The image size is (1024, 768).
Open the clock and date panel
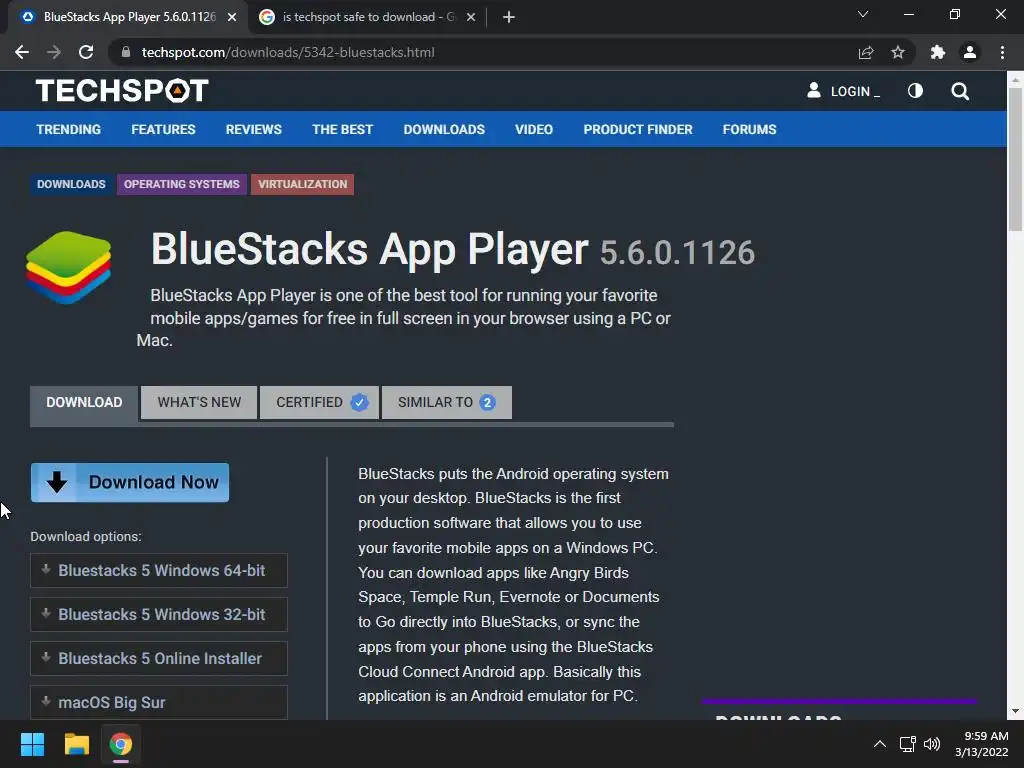coord(982,744)
